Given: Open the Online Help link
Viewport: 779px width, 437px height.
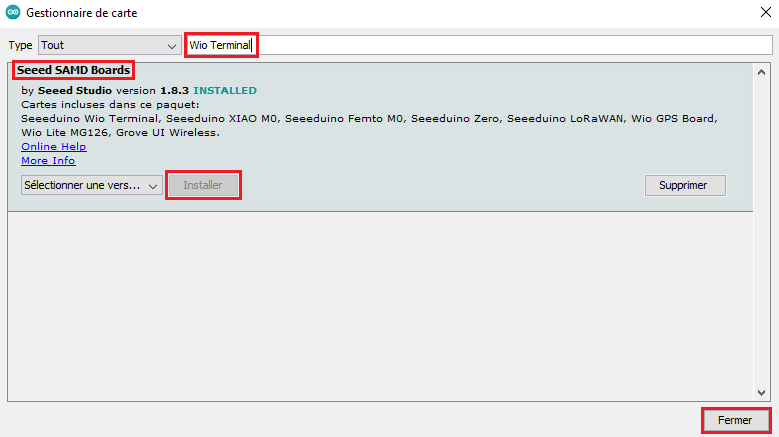Looking at the screenshot, I should 54,146.
